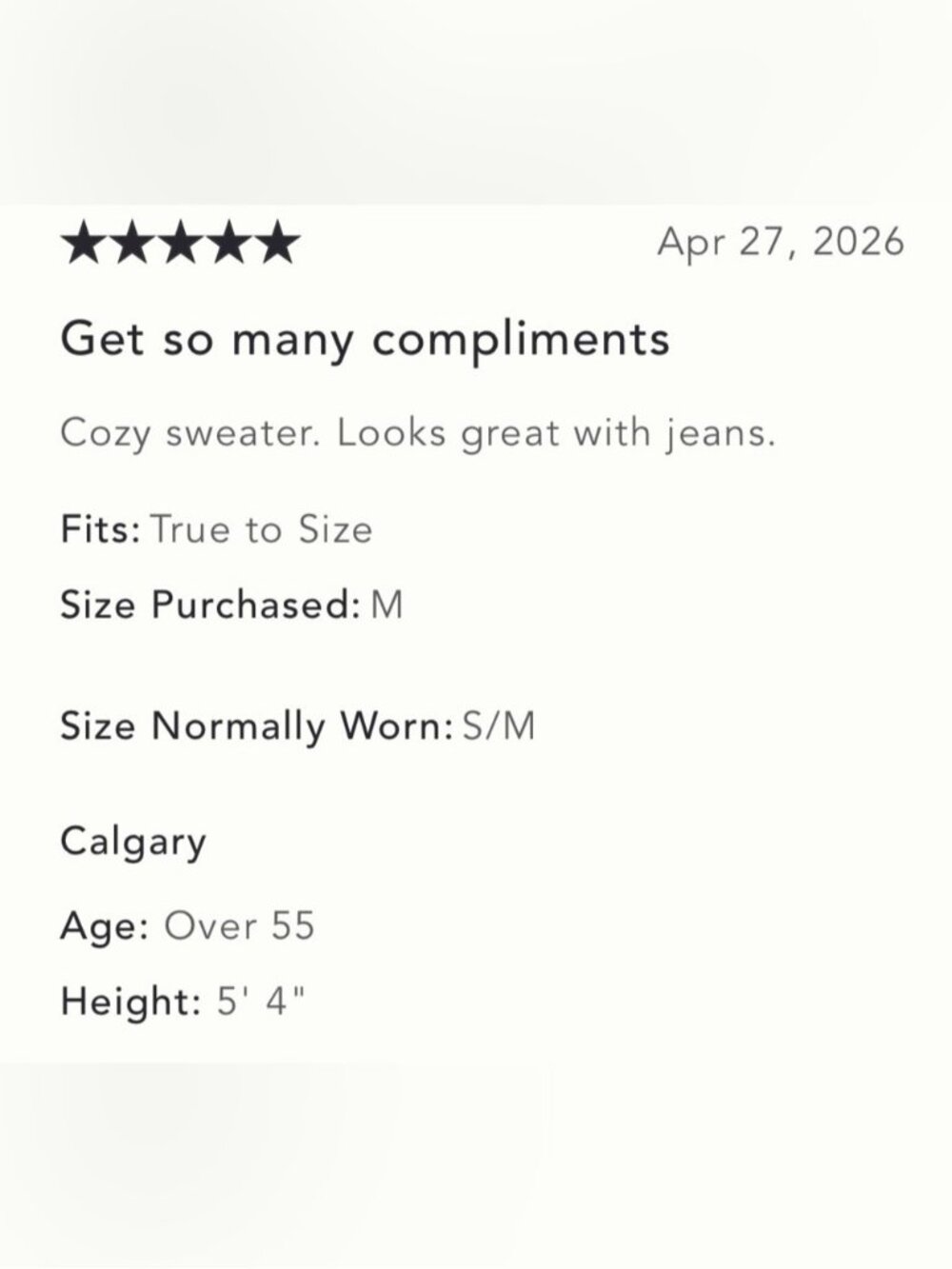Click the reviewer location Calgary
Image resolution: width=952 pixels, height=1269 pixels.
tap(133, 843)
